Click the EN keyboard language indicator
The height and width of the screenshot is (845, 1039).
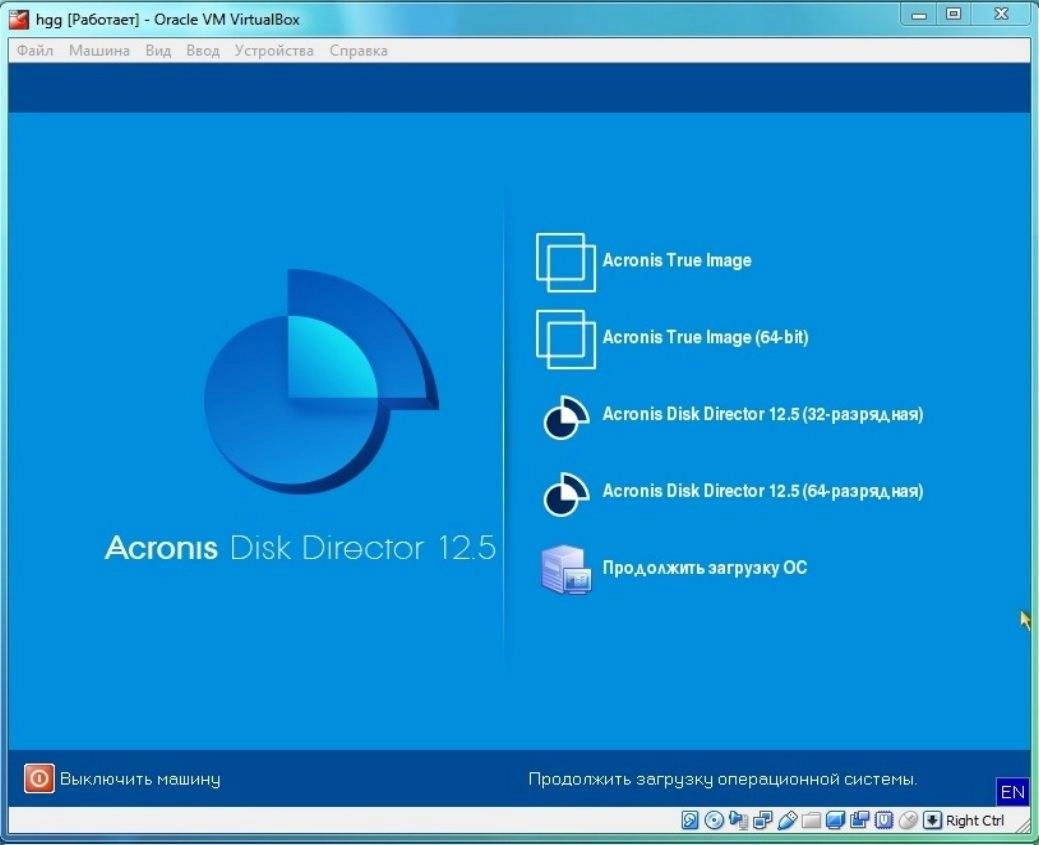click(x=1012, y=792)
